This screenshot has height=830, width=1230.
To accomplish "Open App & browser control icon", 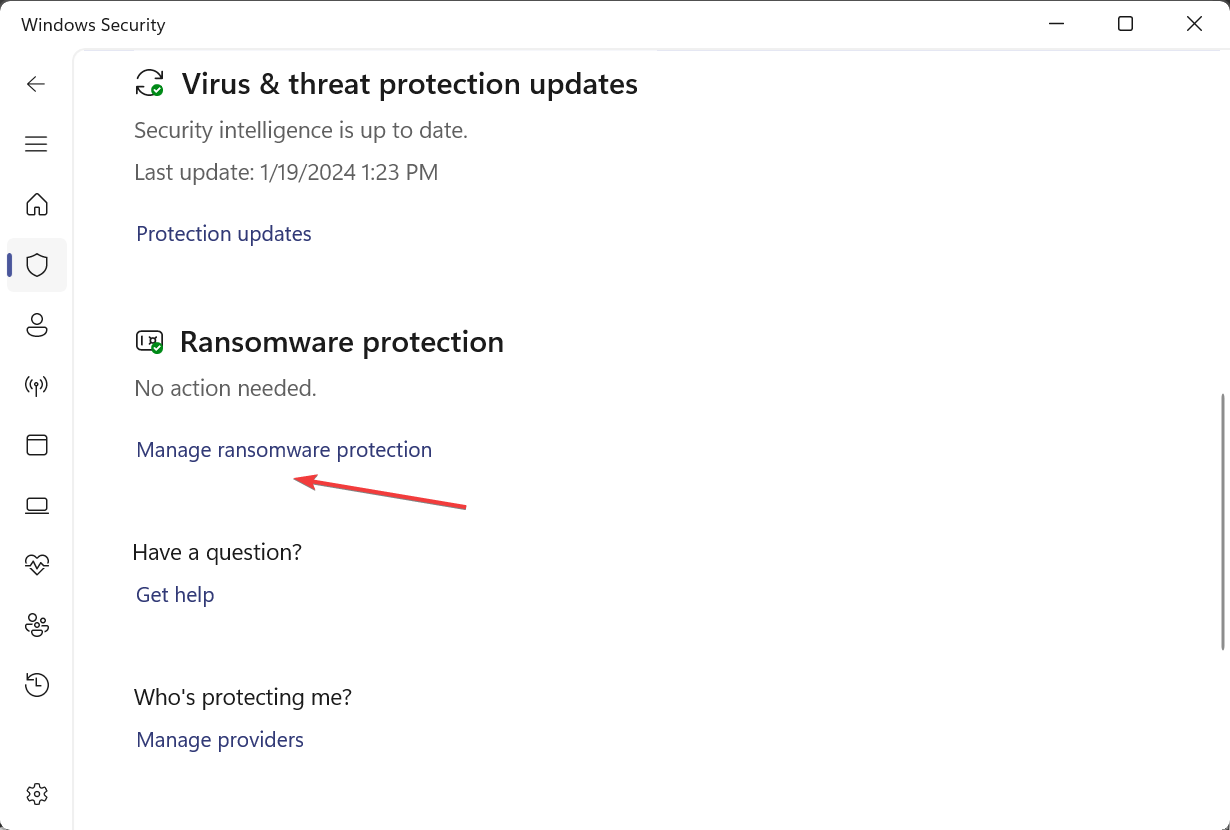I will [x=37, y=445].
